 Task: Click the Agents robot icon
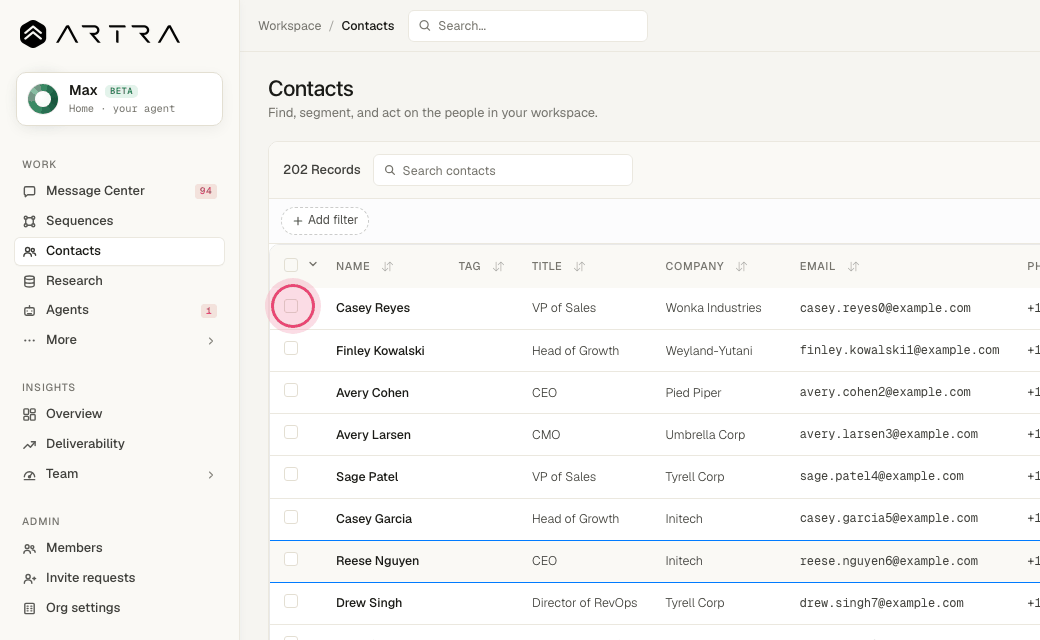(x=29, y=310)
